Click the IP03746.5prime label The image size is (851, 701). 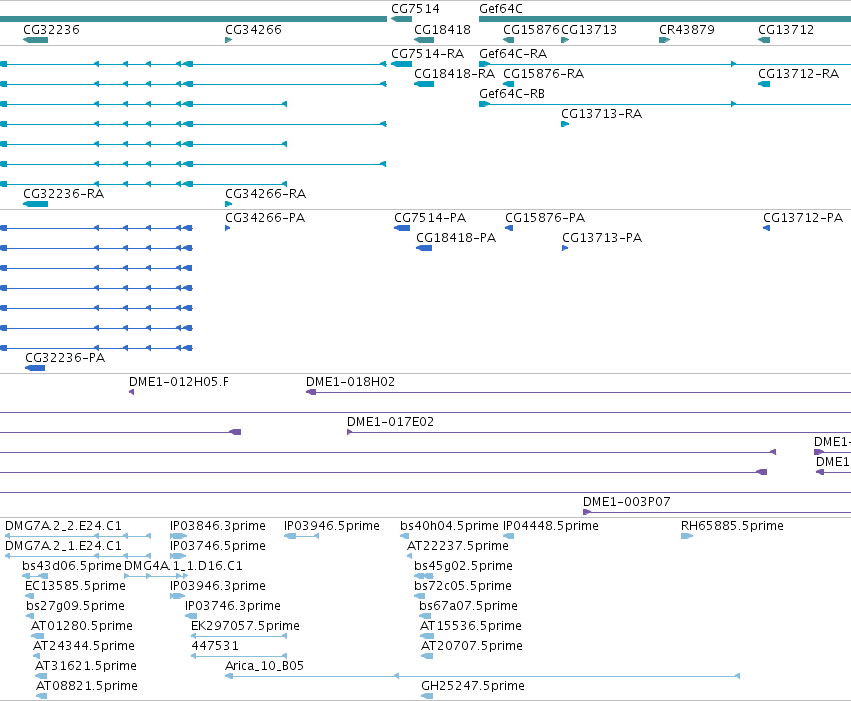pos(218,546)
